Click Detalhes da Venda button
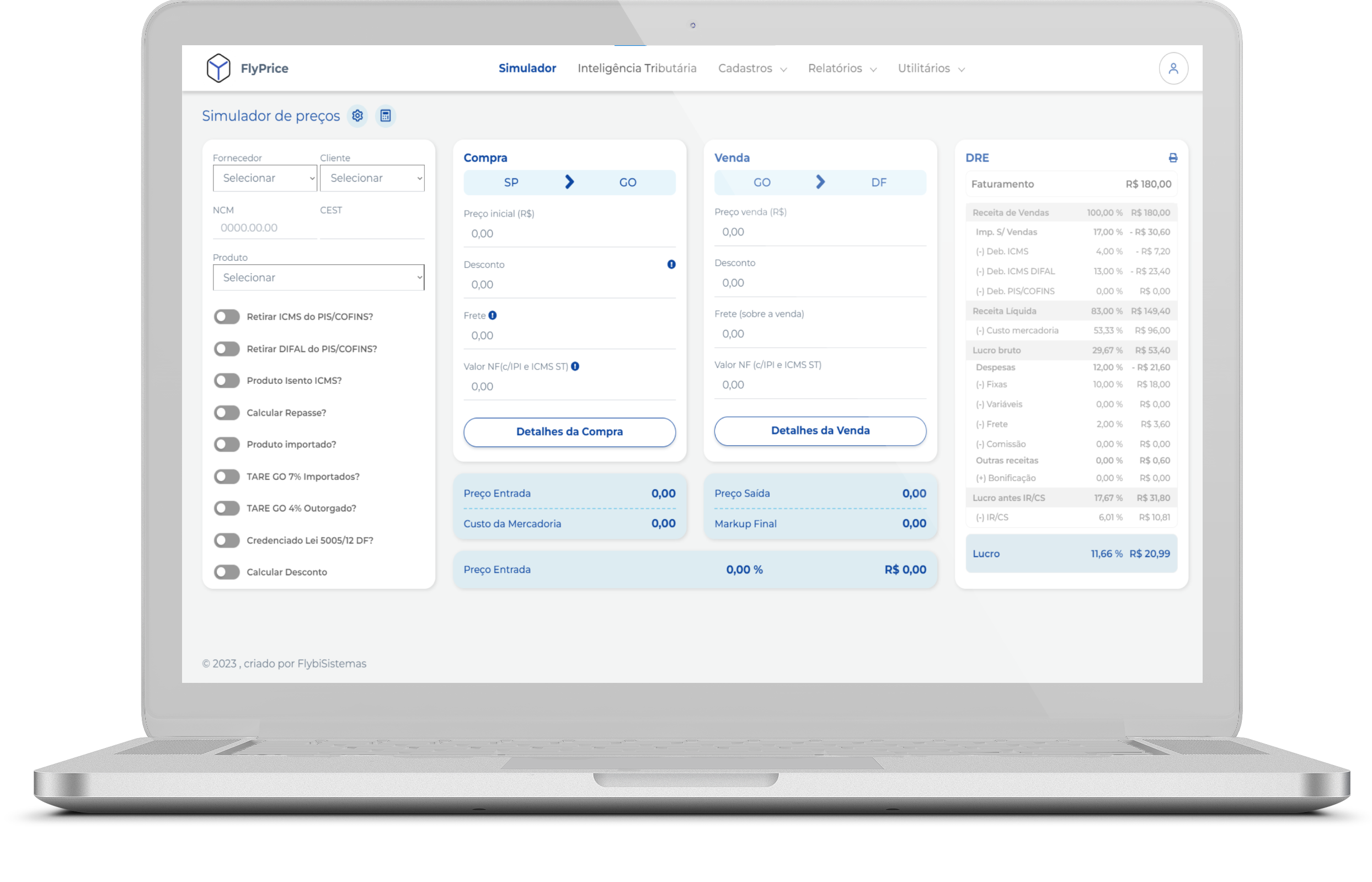 [x=819, y=431]
